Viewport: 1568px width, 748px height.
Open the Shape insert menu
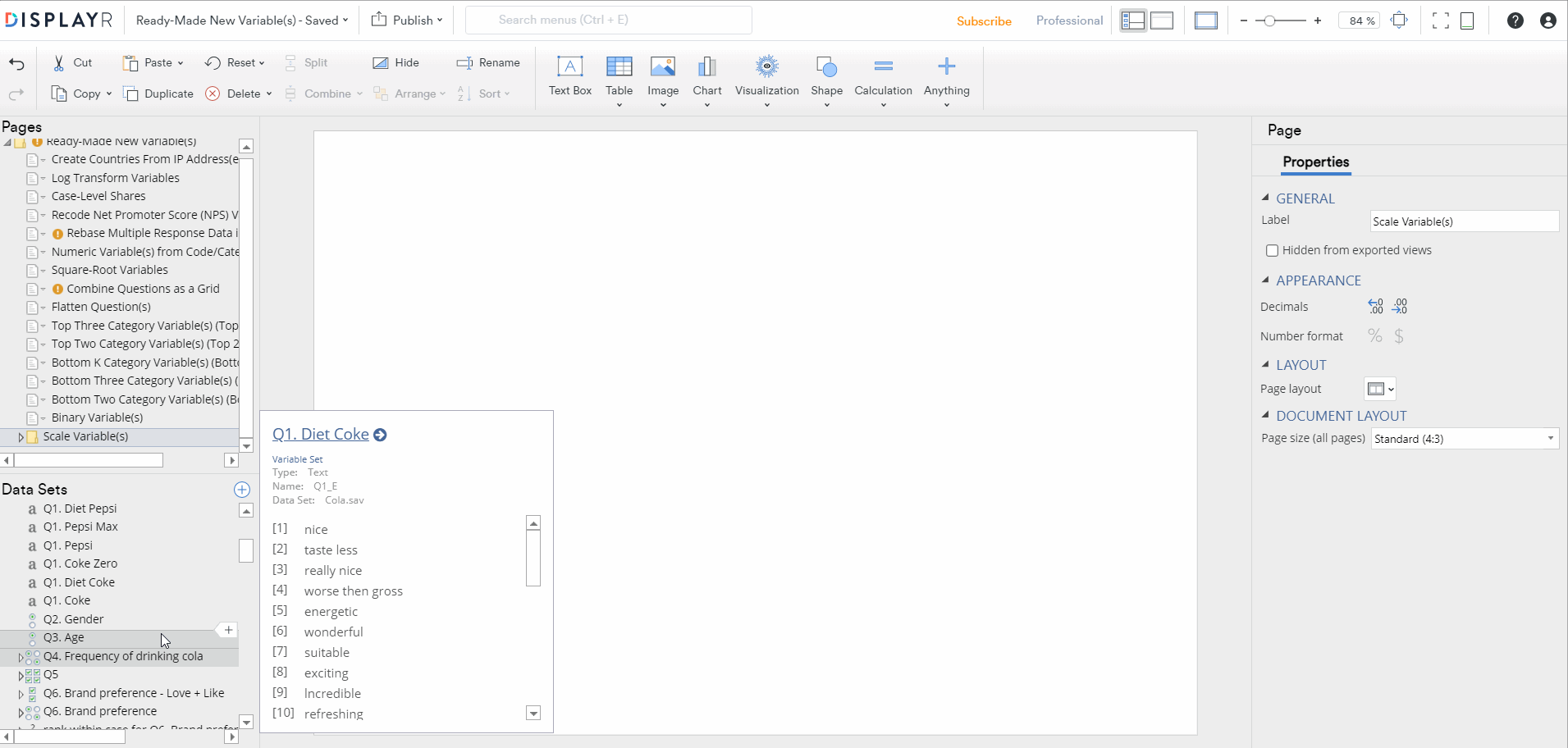tap(826, 80)
